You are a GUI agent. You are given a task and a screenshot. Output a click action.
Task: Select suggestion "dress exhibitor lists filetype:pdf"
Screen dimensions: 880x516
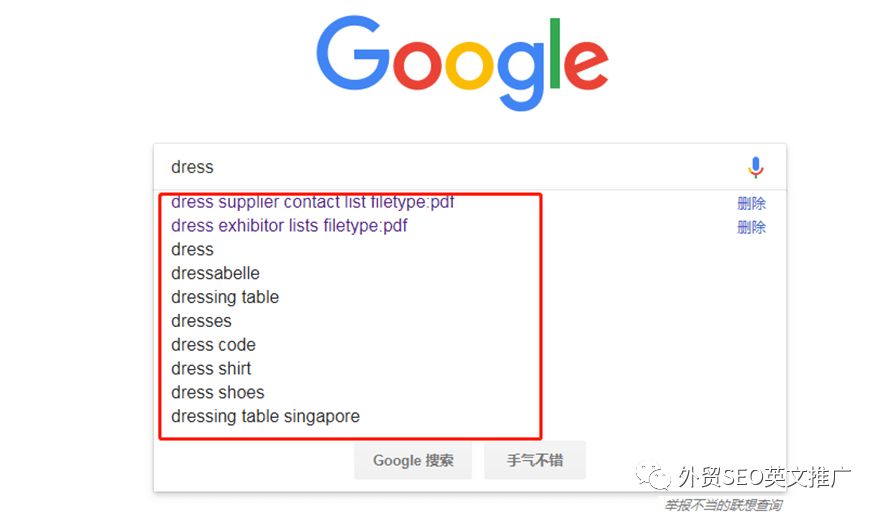(289, 226)
